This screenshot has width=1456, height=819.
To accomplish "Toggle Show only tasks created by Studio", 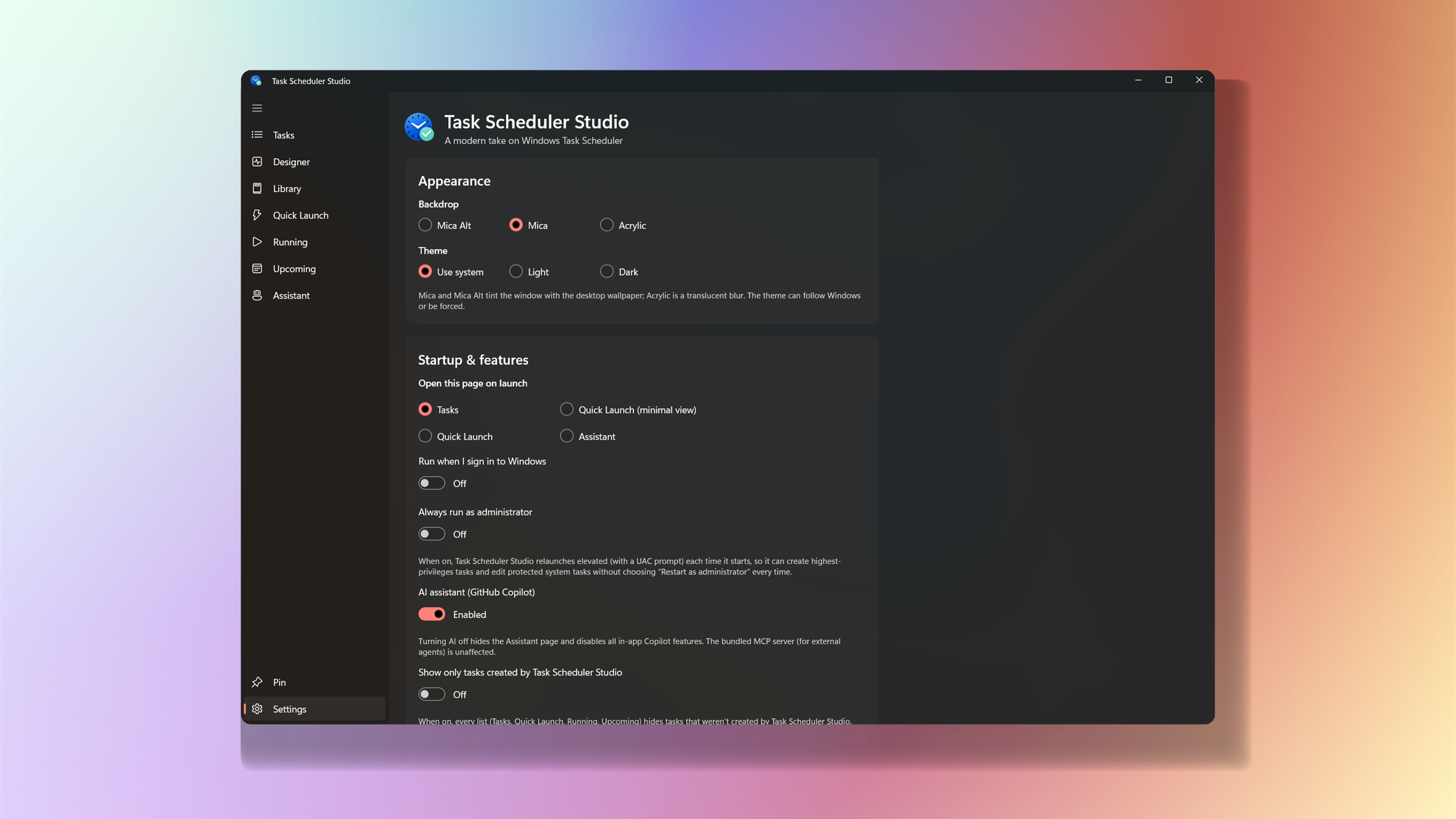I will click(x=432, y=694).
